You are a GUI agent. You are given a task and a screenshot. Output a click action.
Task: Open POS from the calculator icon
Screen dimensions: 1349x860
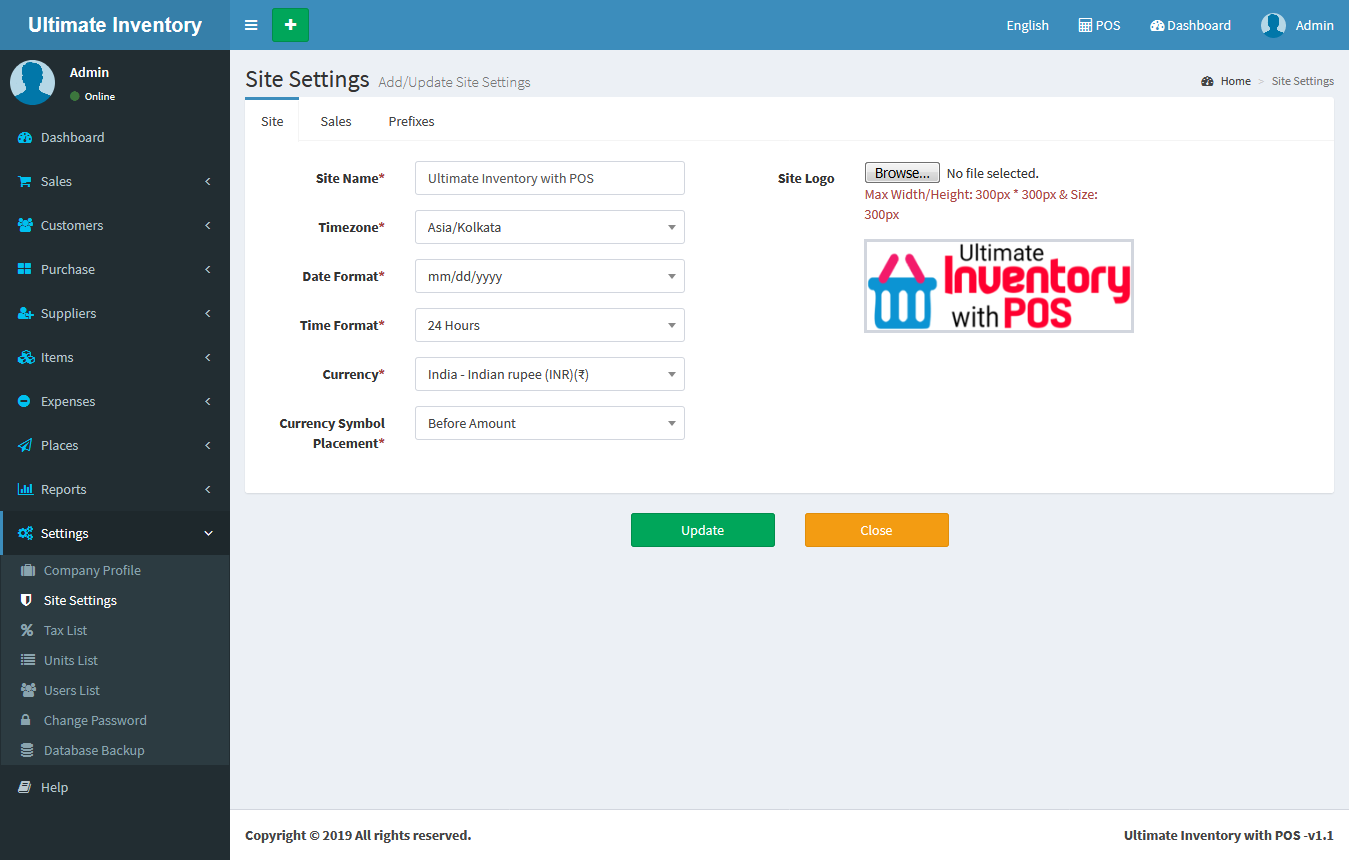(1085, 25)
